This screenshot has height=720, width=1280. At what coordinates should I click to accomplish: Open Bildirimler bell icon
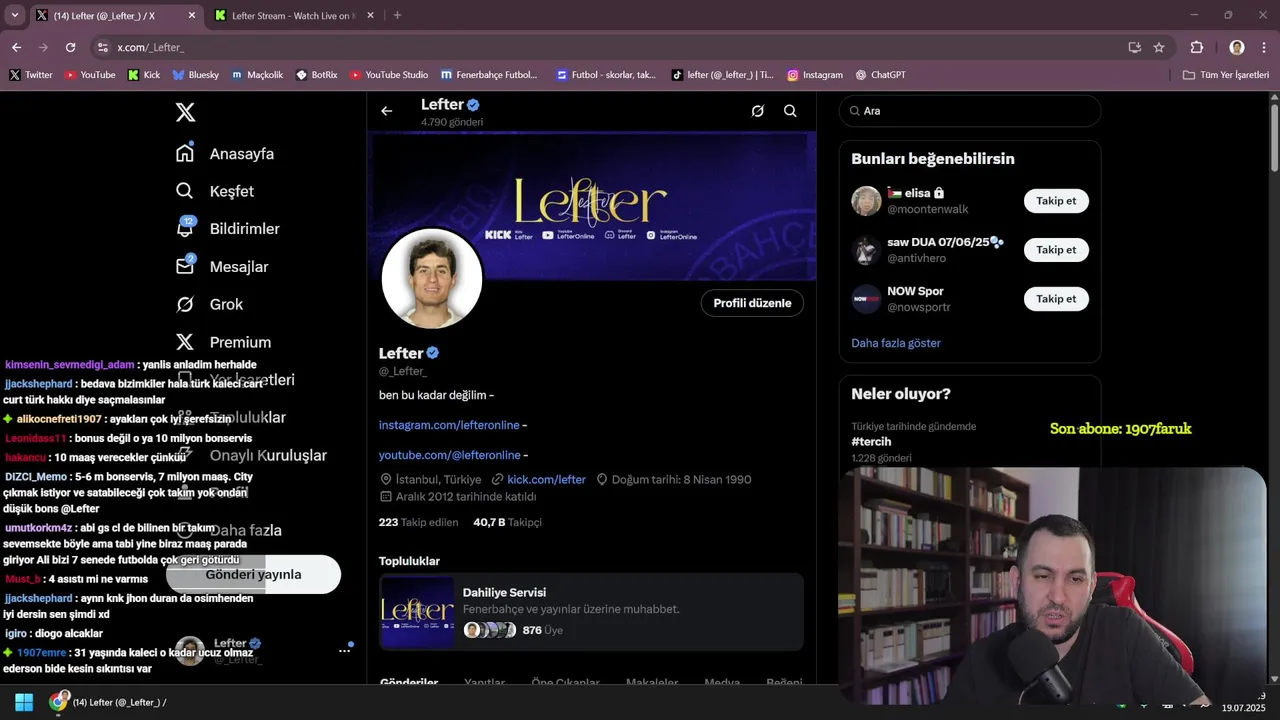[185, 228]
